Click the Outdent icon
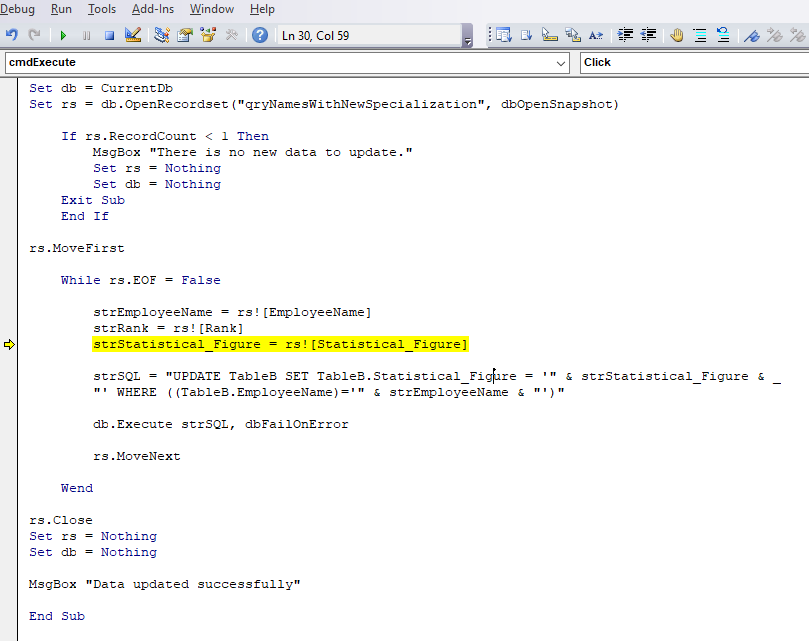The width and height of the screenshot is (809, 641). click(648, 35)
